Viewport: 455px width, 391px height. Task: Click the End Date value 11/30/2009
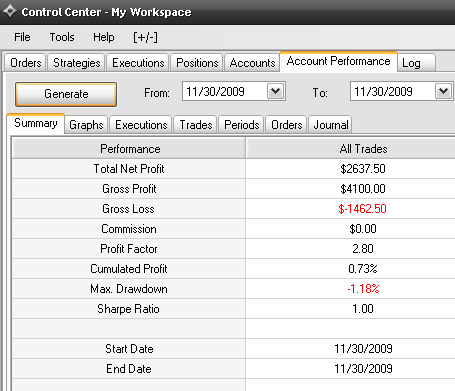[x=363, y=369]
